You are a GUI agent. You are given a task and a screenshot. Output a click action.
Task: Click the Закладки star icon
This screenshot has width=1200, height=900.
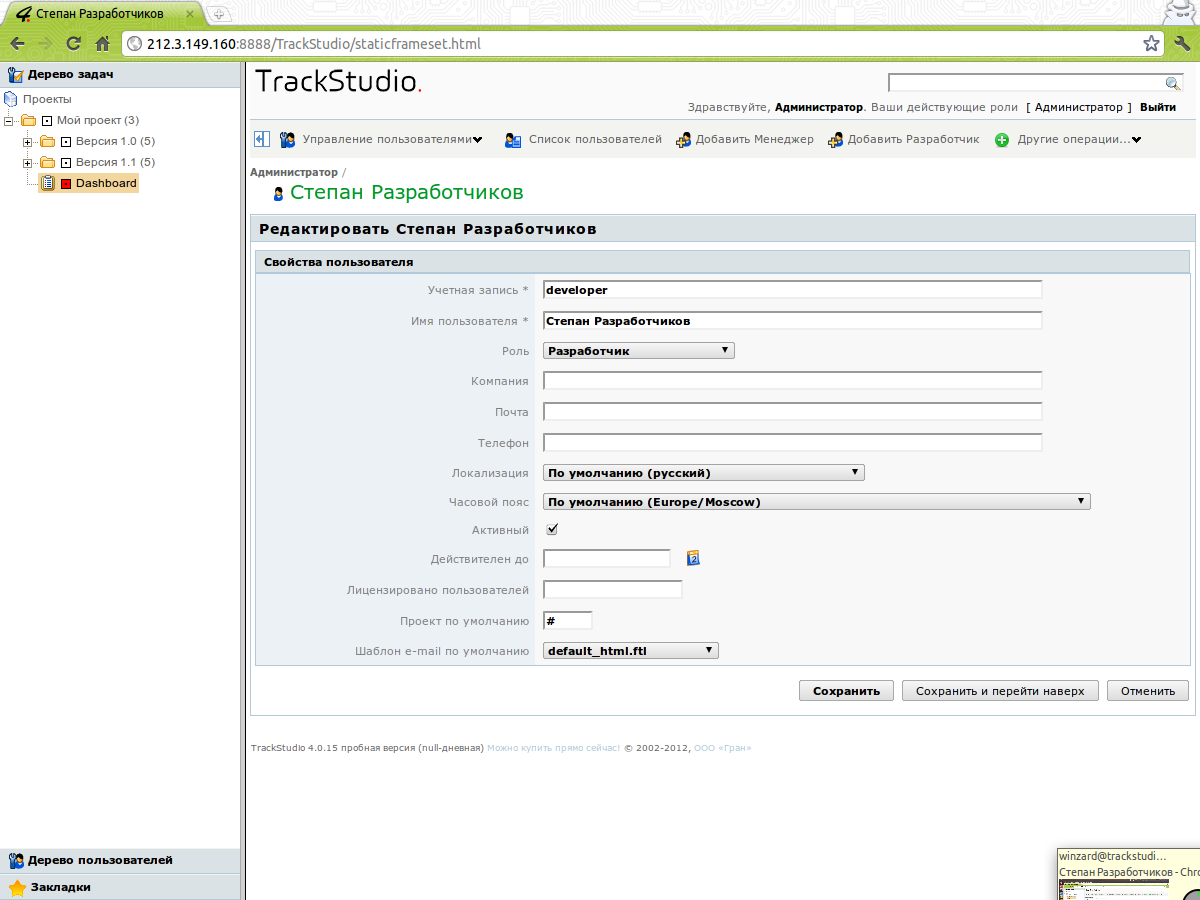[x=17, y=887]
